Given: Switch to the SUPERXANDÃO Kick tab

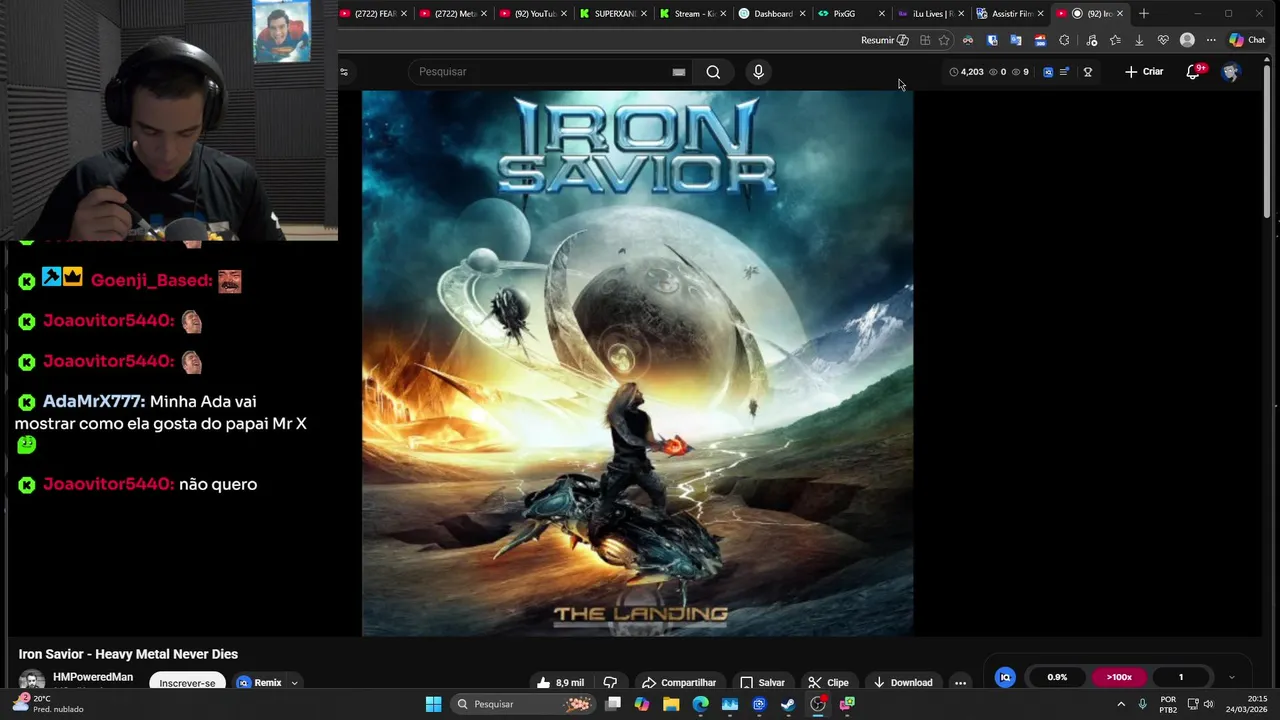Looking at the screenshot, I should 614,14.
